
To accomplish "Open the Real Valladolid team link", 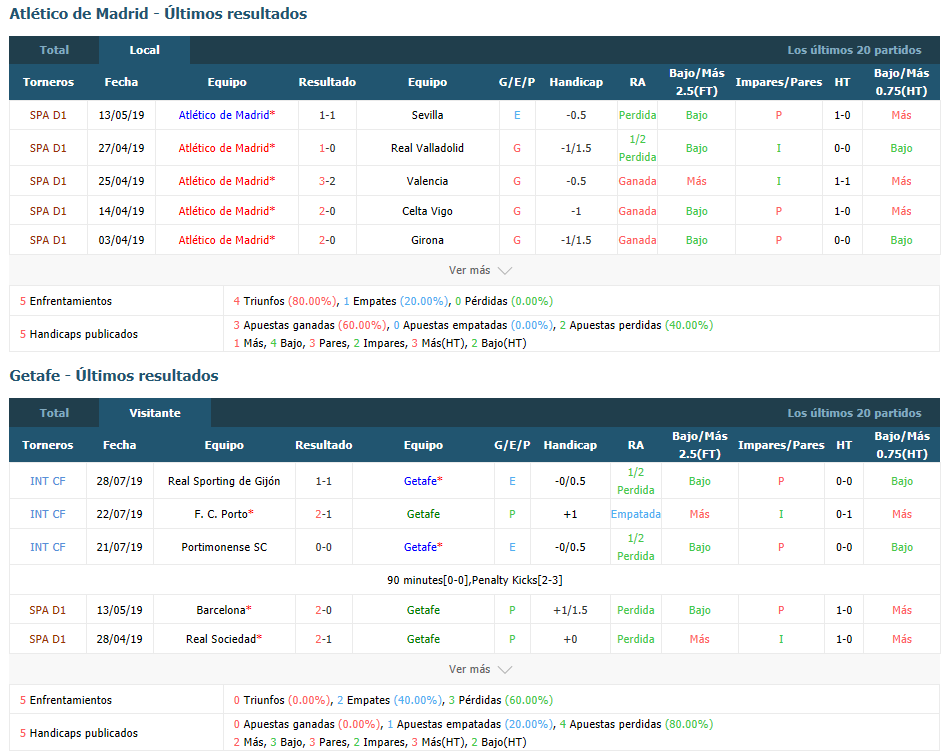I will click(427, 148).
